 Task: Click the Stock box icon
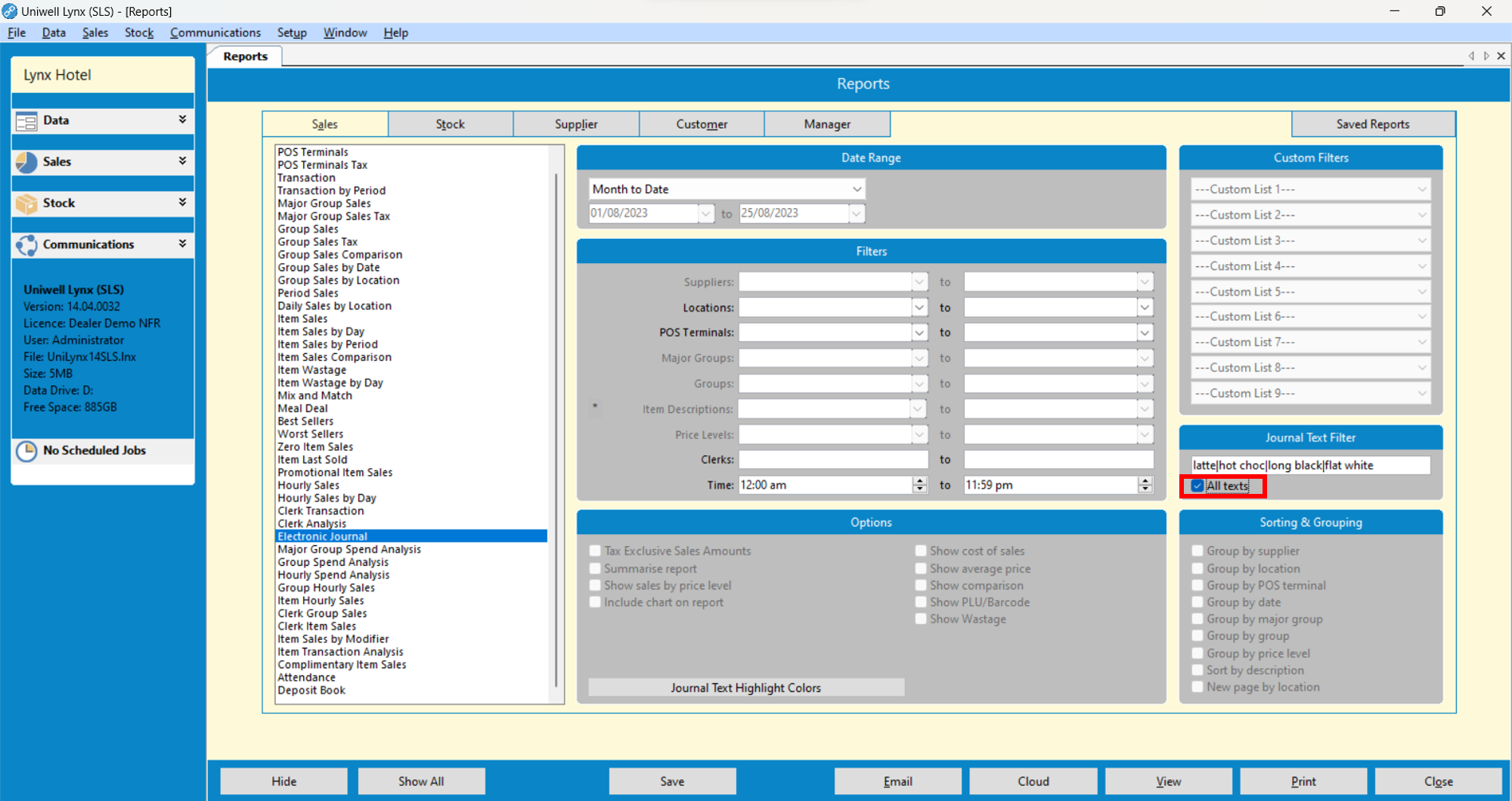[x=26, y=203]
